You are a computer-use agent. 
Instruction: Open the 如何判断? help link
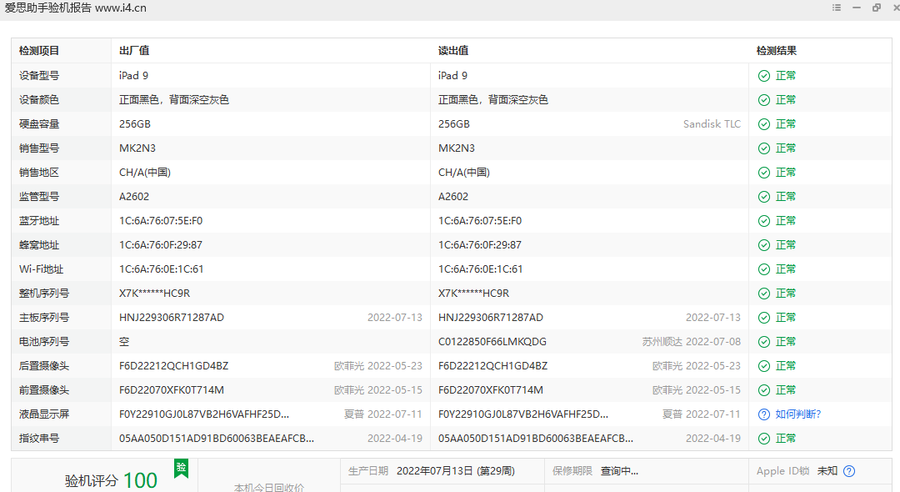point(797,414)
